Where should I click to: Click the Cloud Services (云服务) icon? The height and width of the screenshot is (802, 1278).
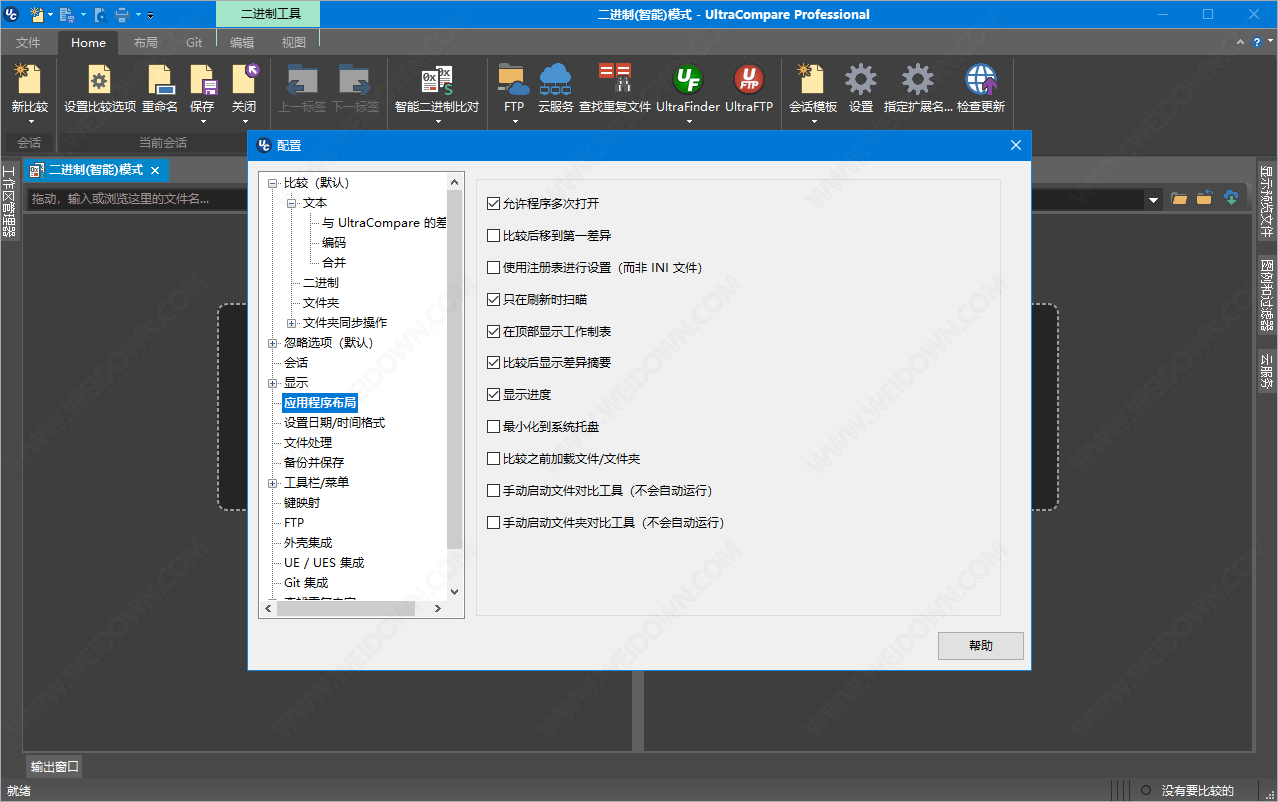tap(555, 81)
